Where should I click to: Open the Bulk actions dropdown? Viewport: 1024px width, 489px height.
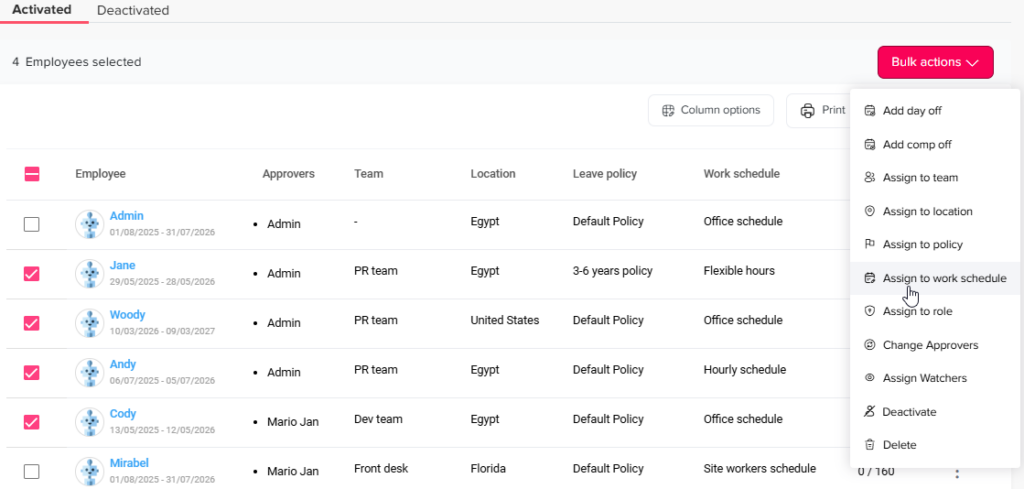point(935,62)
